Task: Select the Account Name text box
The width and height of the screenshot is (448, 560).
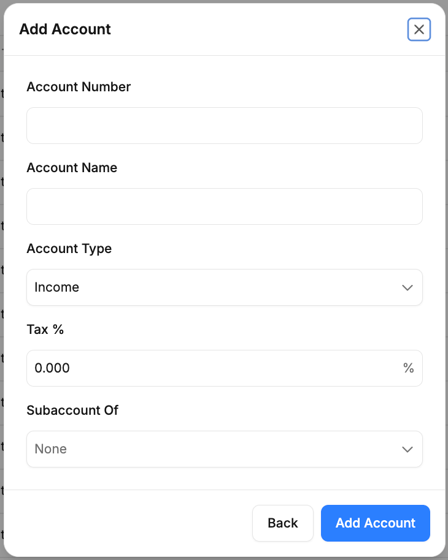Action: point(224,206)
